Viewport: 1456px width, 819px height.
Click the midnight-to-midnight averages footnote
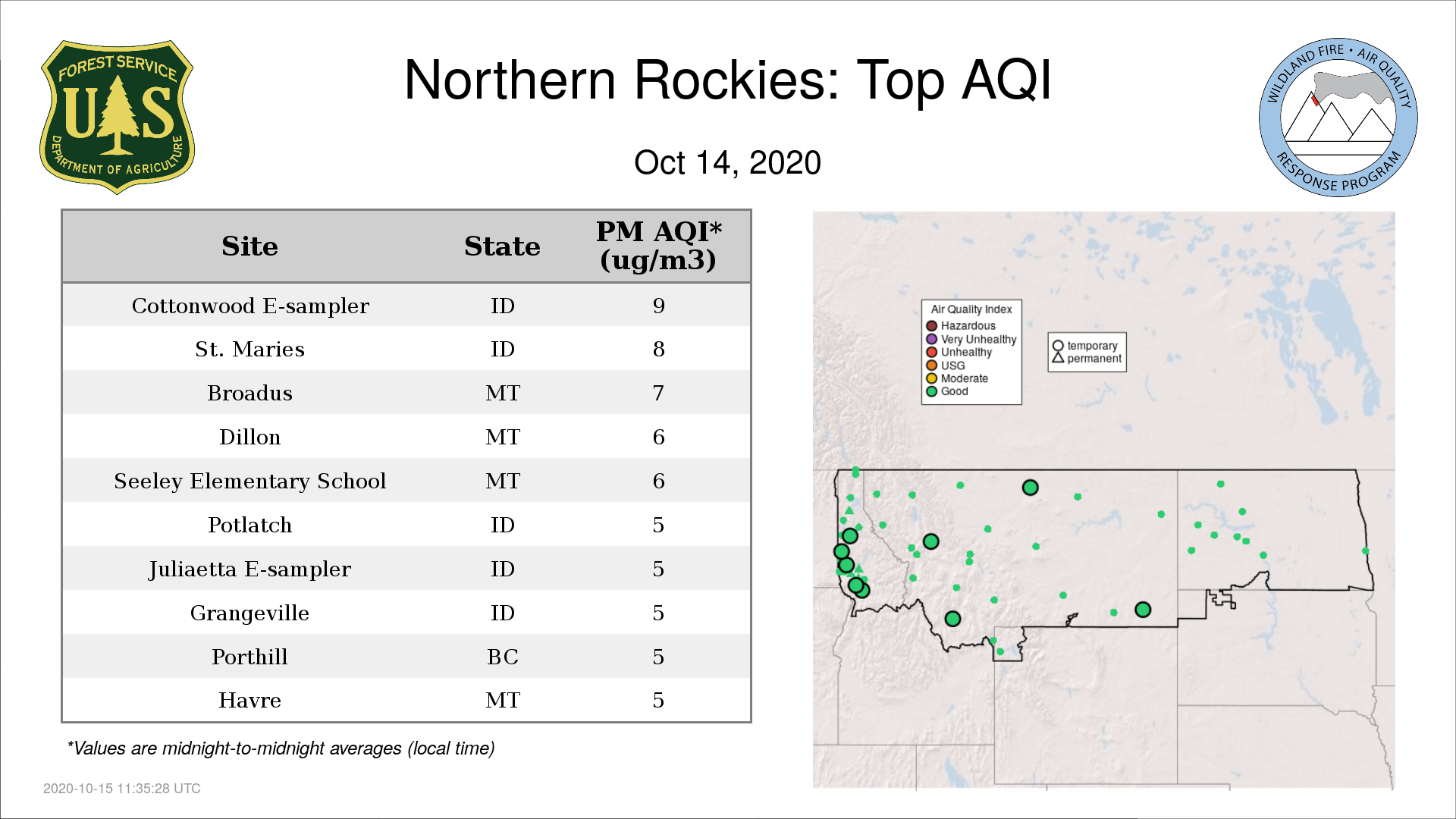tap(281, 748)
